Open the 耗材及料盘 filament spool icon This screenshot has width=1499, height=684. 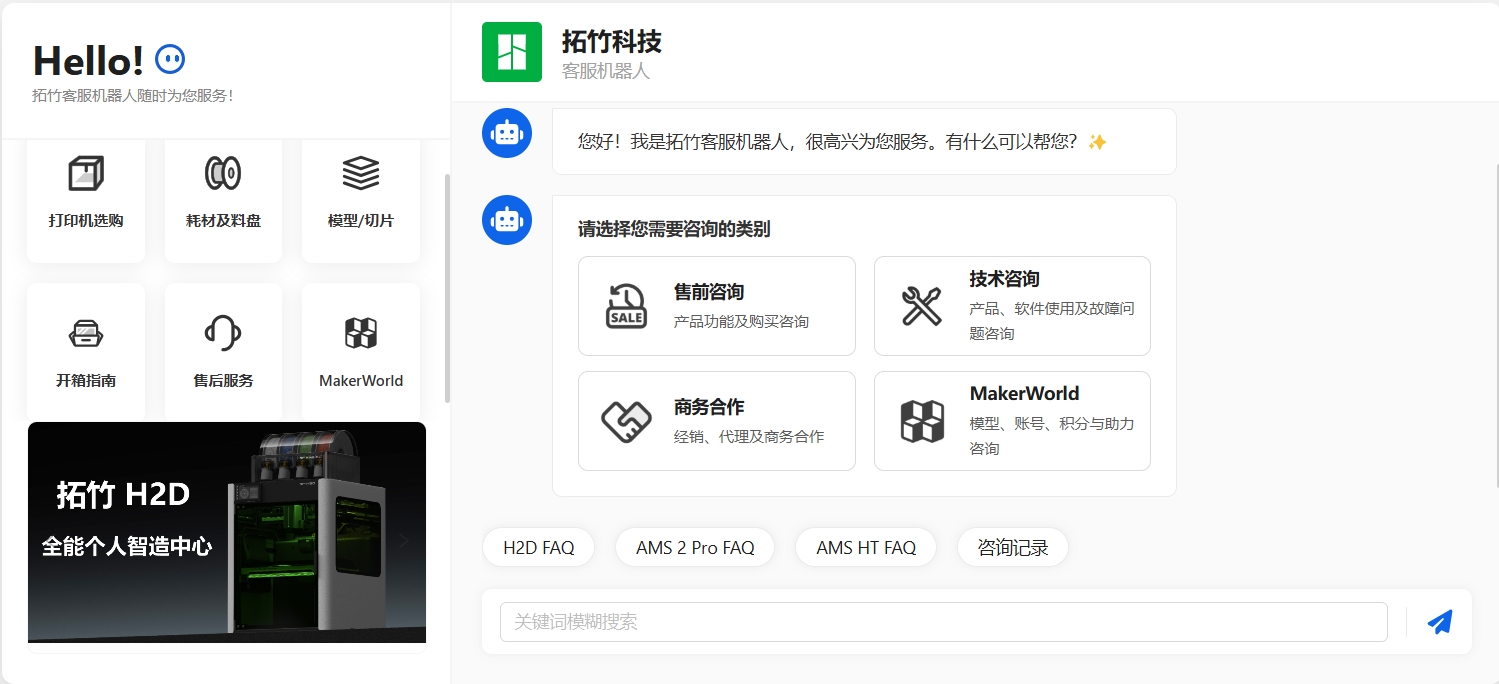[x=223, y=173]
